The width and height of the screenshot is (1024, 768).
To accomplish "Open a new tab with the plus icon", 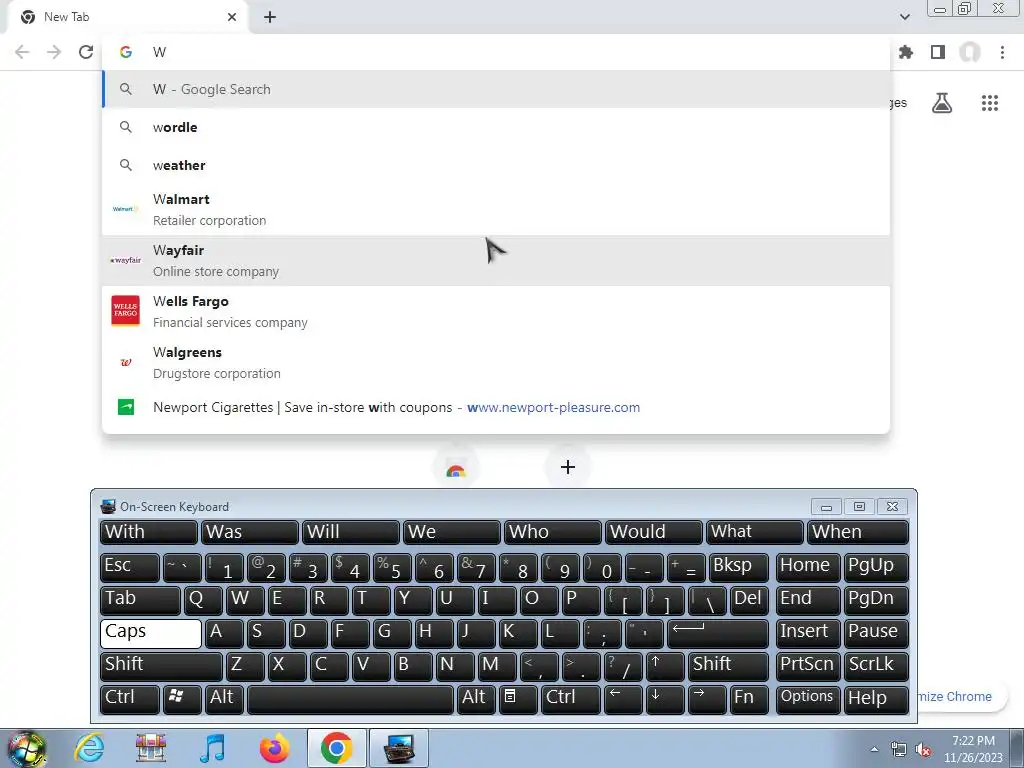I will pos(270,17).
